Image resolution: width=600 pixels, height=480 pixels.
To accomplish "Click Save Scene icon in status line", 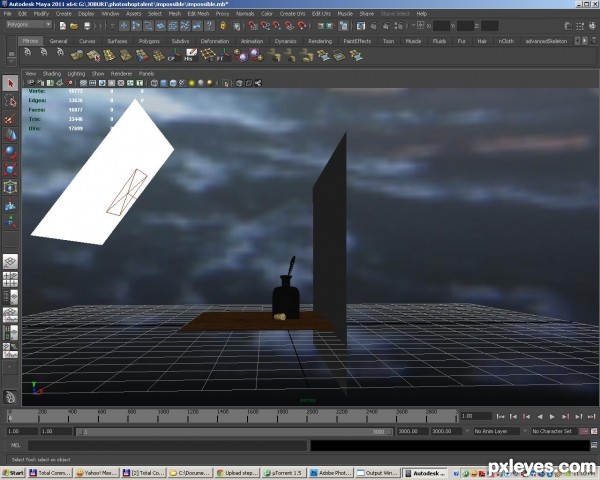I will tap(87, 26).
